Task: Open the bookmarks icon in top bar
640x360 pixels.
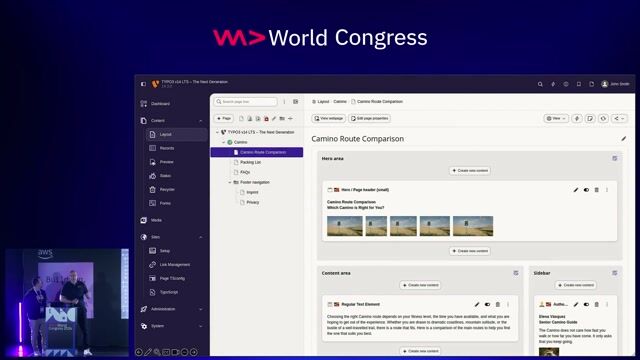Action: [x=578, y=84]
